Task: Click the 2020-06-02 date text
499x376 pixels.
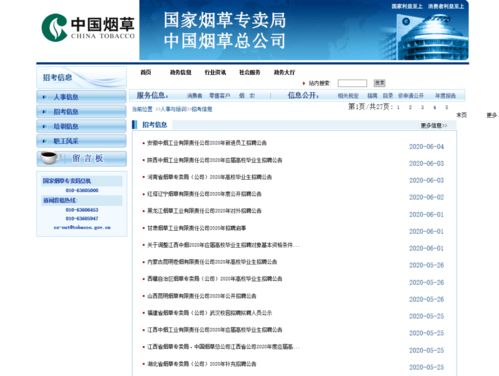Action: [x=426, y=197]
